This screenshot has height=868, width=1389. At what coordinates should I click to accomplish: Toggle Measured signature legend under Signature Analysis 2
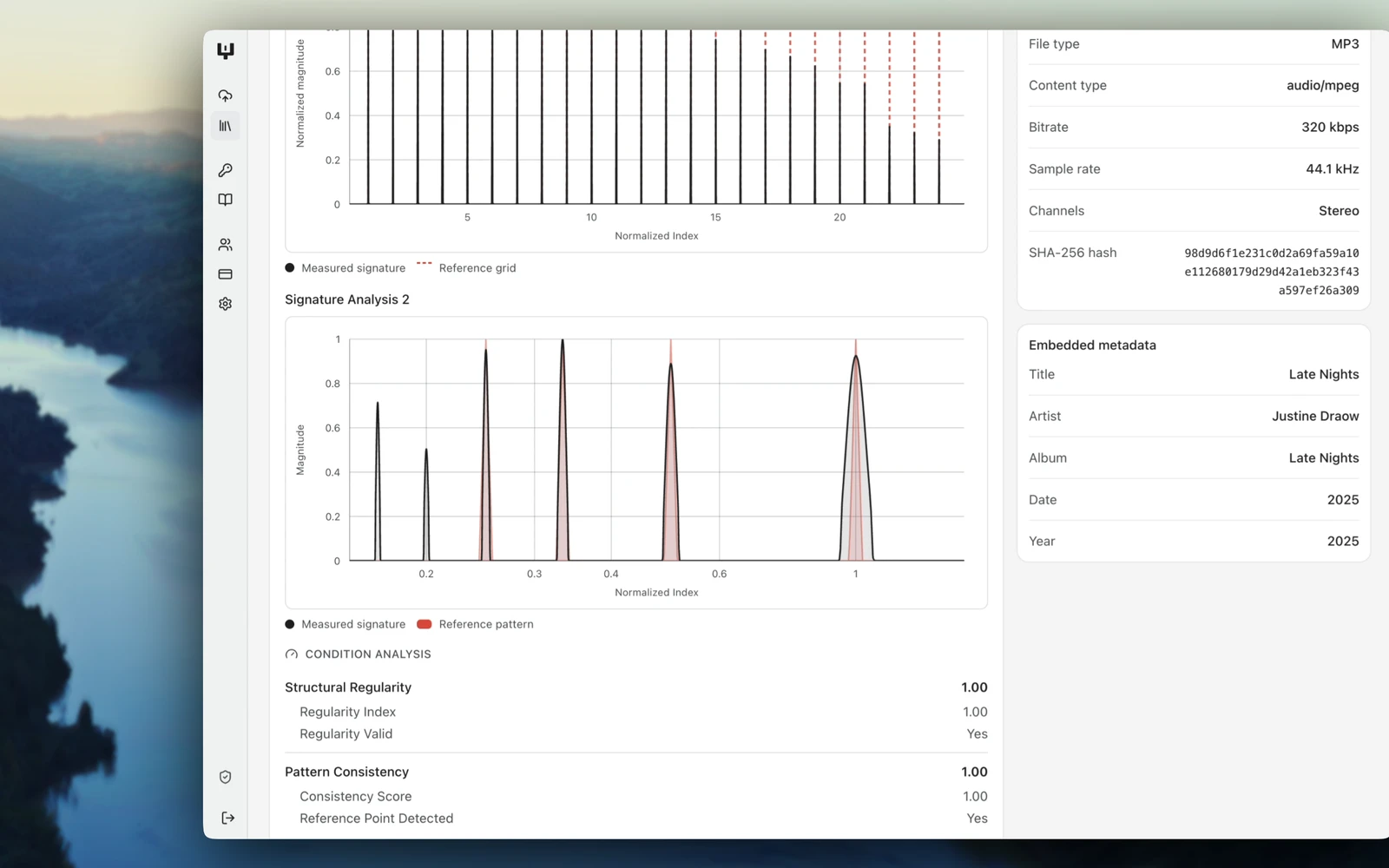346,624
